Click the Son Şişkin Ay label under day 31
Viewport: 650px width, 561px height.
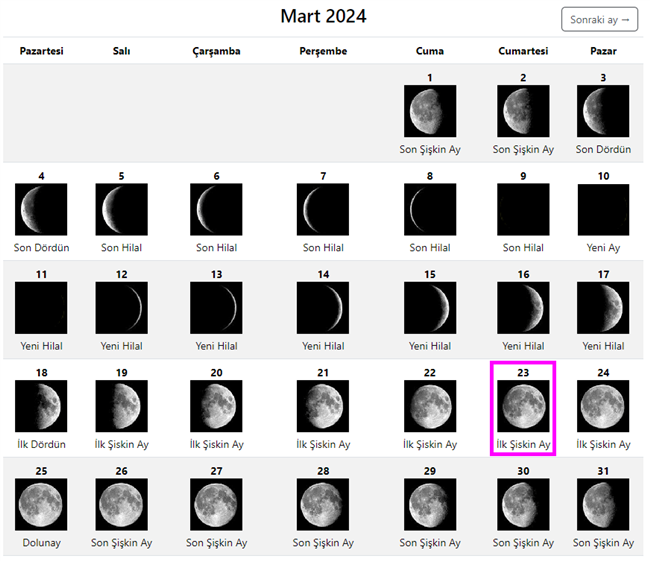603,543
